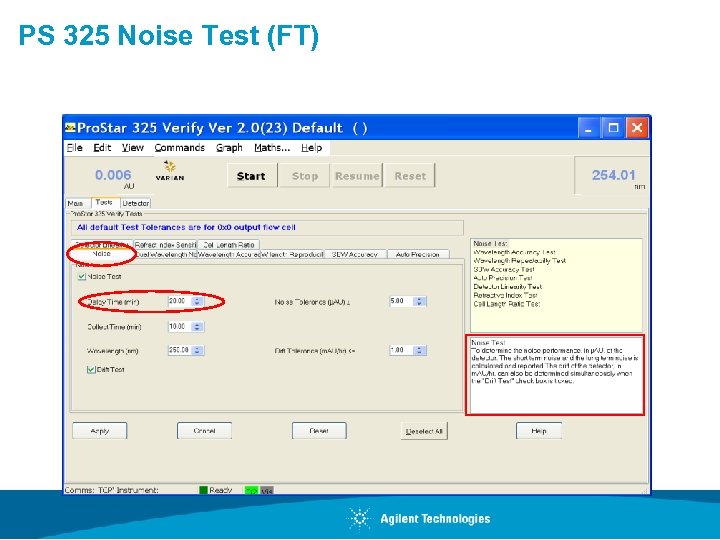The width and height of the screenshot is (720, 540).
Task: Select the Tests tab
Action: coord(105,202)
